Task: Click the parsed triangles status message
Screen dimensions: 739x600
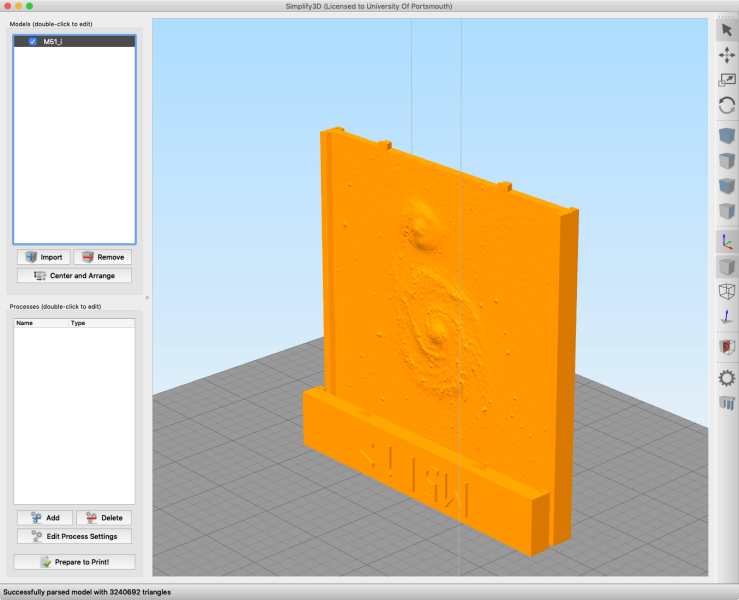Action: (87, 592)
